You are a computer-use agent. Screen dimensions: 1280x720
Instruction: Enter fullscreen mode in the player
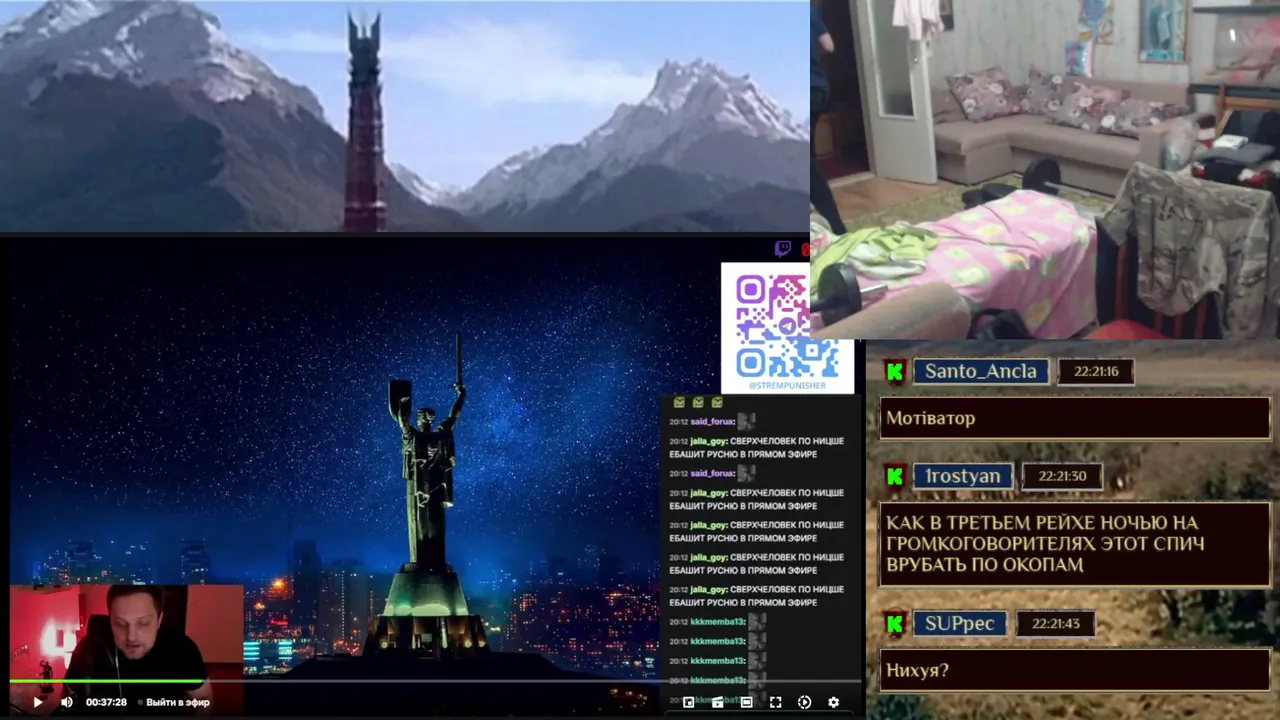(775, 702)
